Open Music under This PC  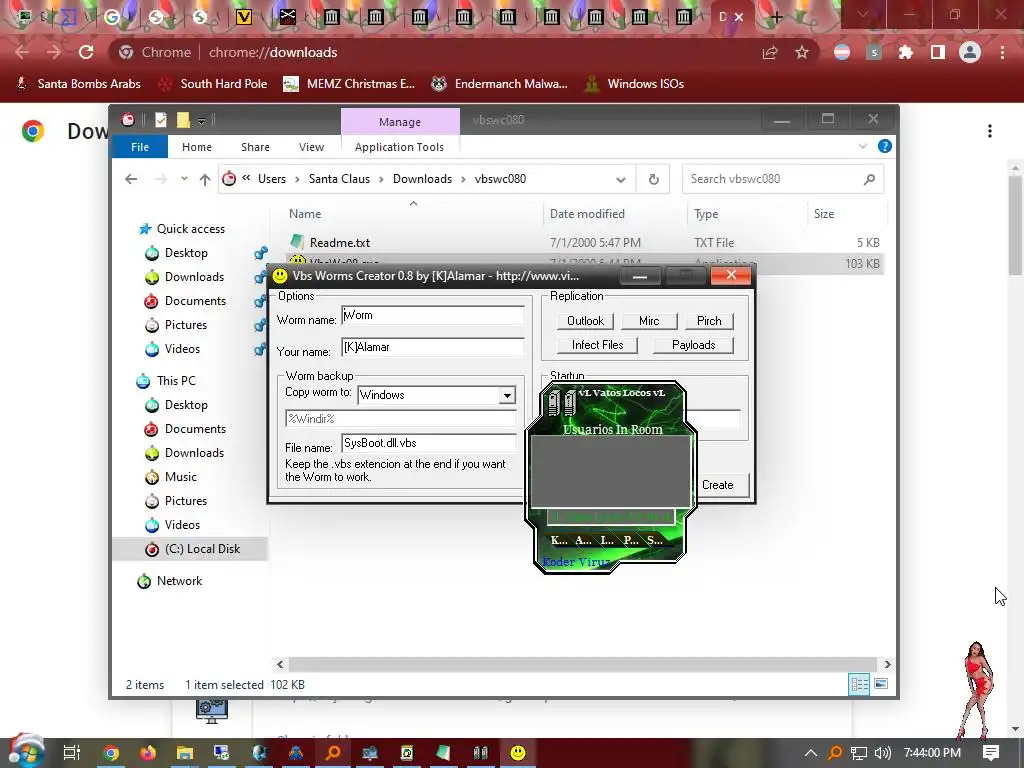pos(180,477)
